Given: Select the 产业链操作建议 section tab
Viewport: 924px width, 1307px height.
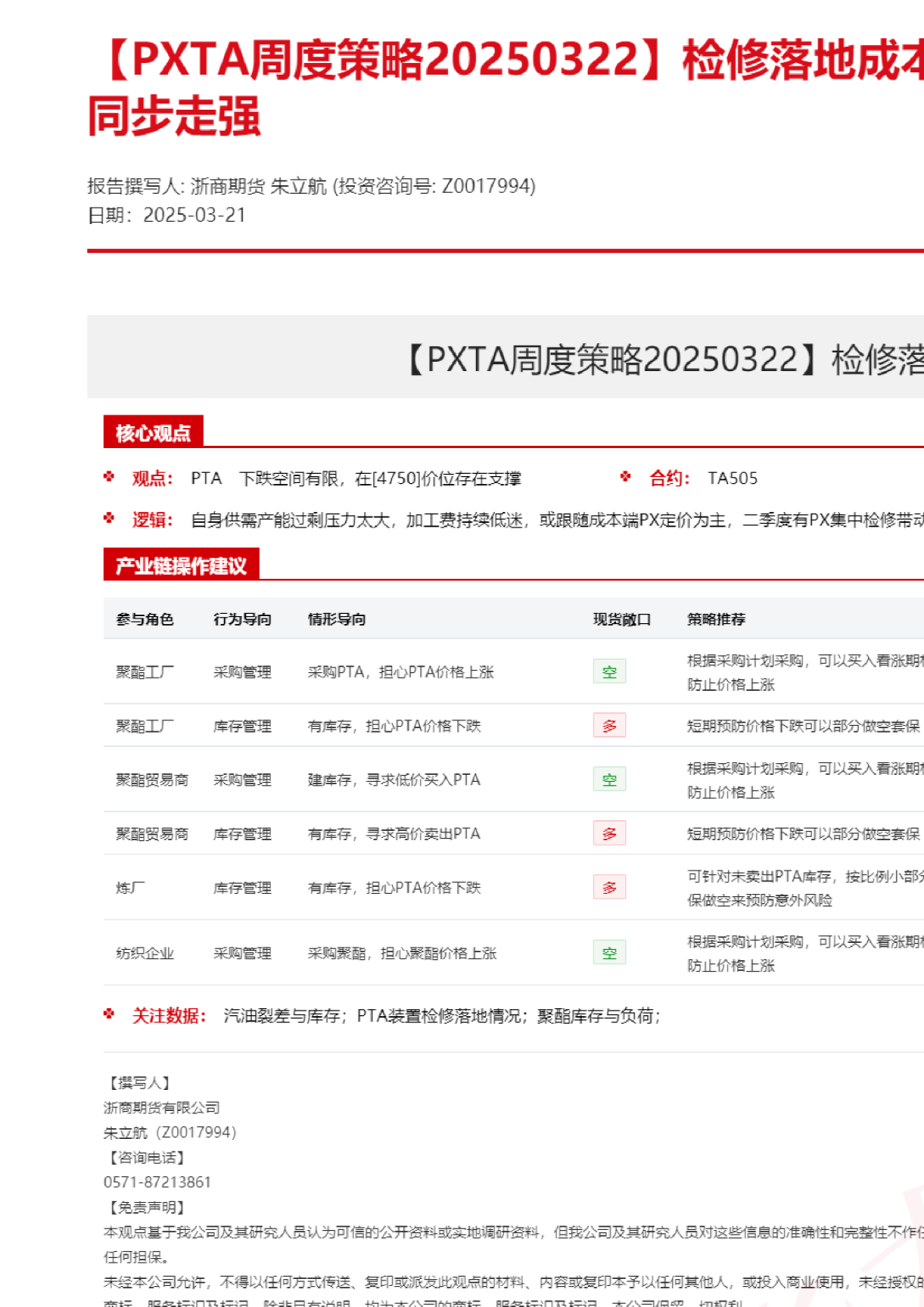Looking at the screenshot, I should (181, 566).
